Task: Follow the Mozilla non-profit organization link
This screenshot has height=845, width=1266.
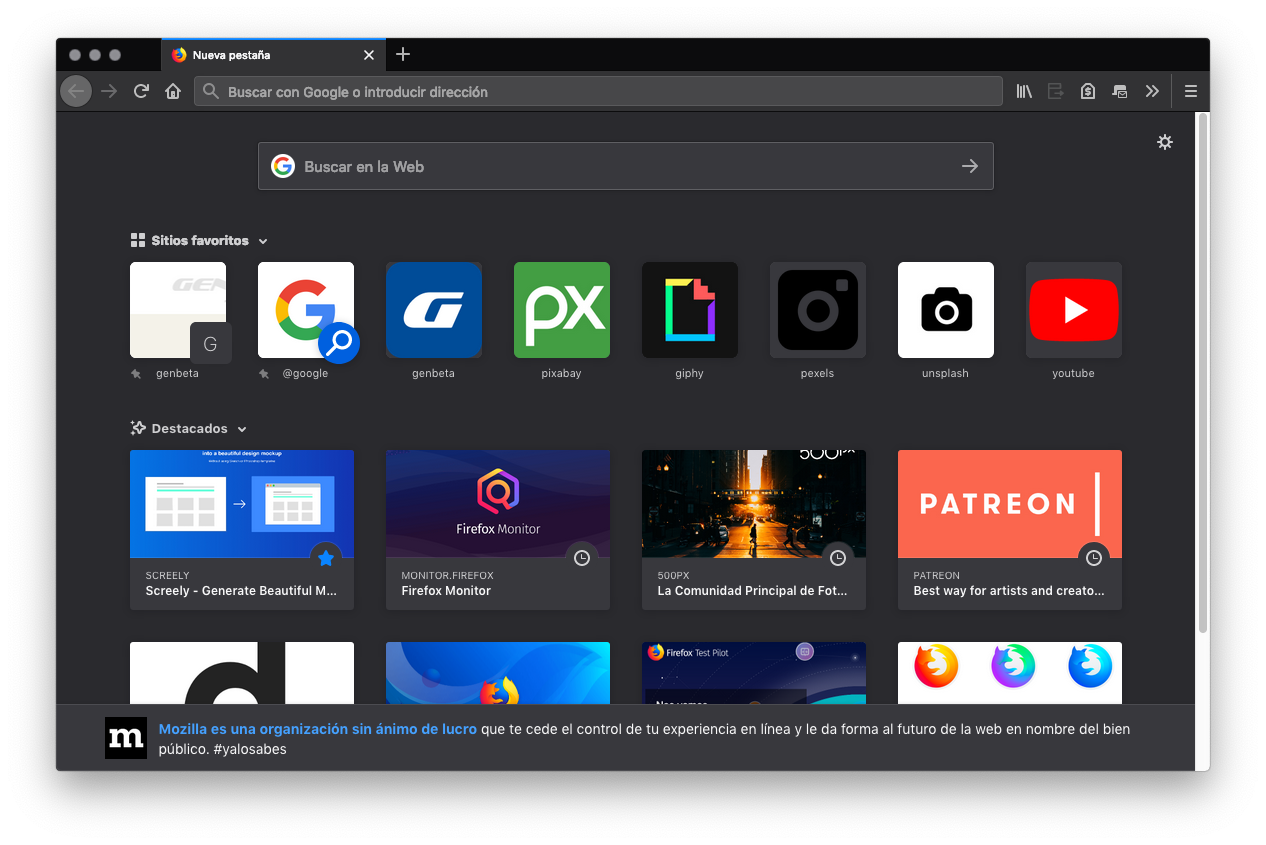Action: [x=317, y=729]
